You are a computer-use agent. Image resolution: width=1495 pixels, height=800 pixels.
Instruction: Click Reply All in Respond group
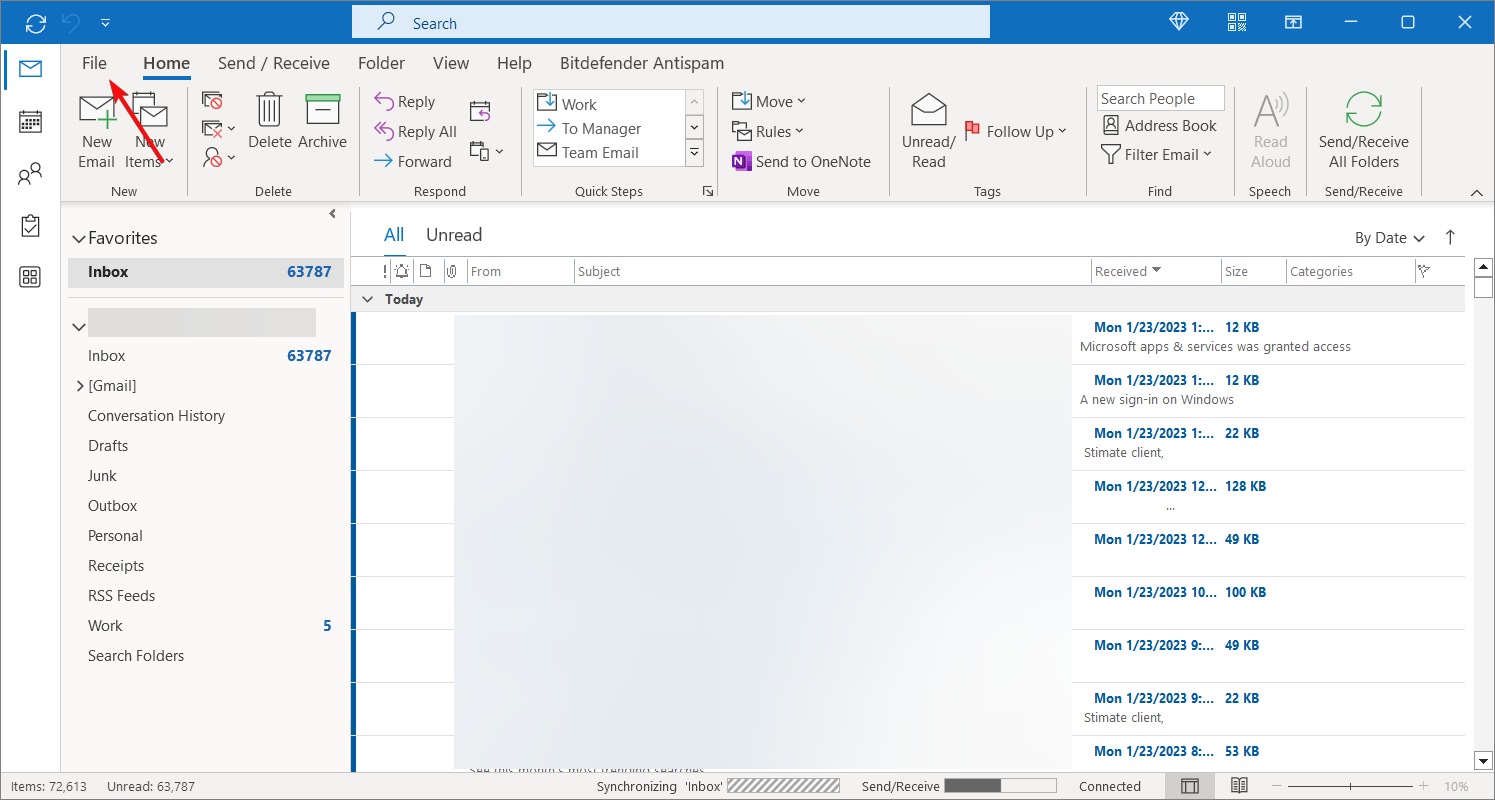click(x=415, y=131)
